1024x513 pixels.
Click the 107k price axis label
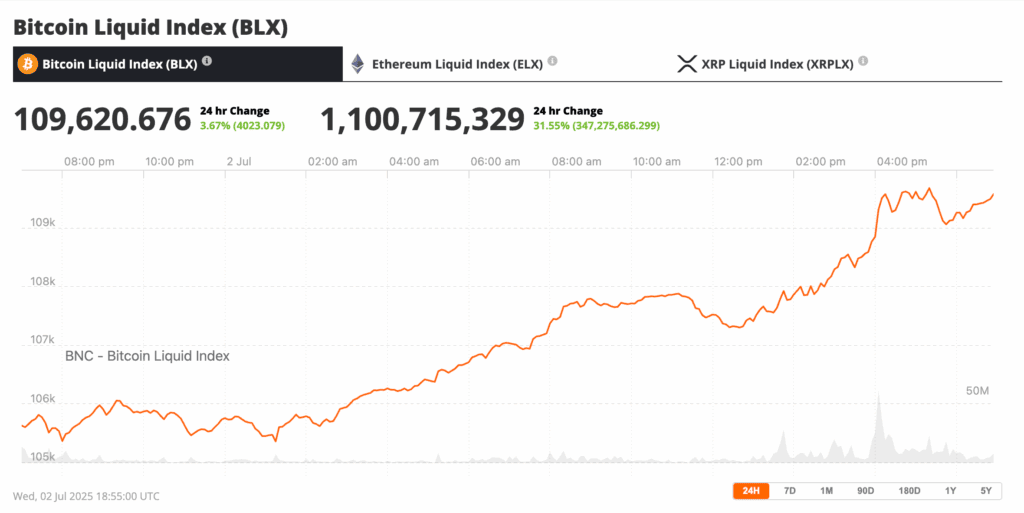pos(43,340)
